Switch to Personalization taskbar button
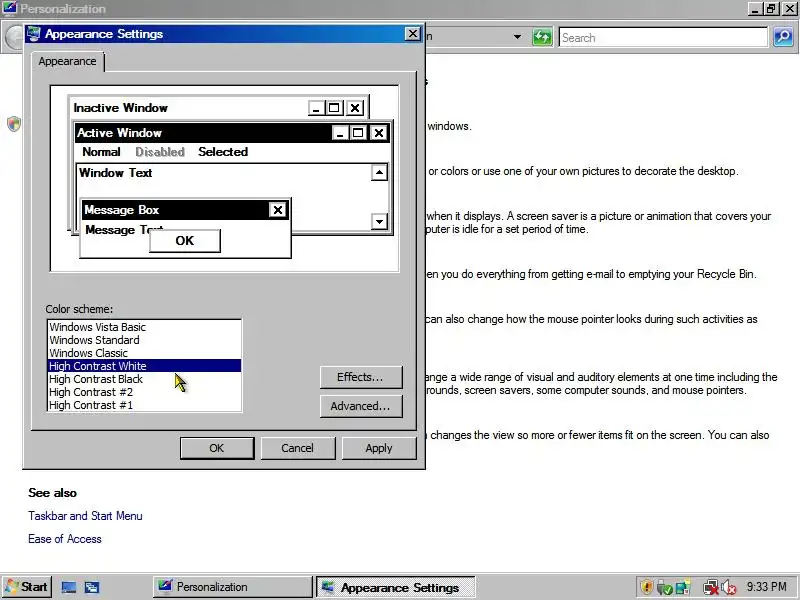The height and width of the screenshot is (600, 800). [x=232, y=587]
